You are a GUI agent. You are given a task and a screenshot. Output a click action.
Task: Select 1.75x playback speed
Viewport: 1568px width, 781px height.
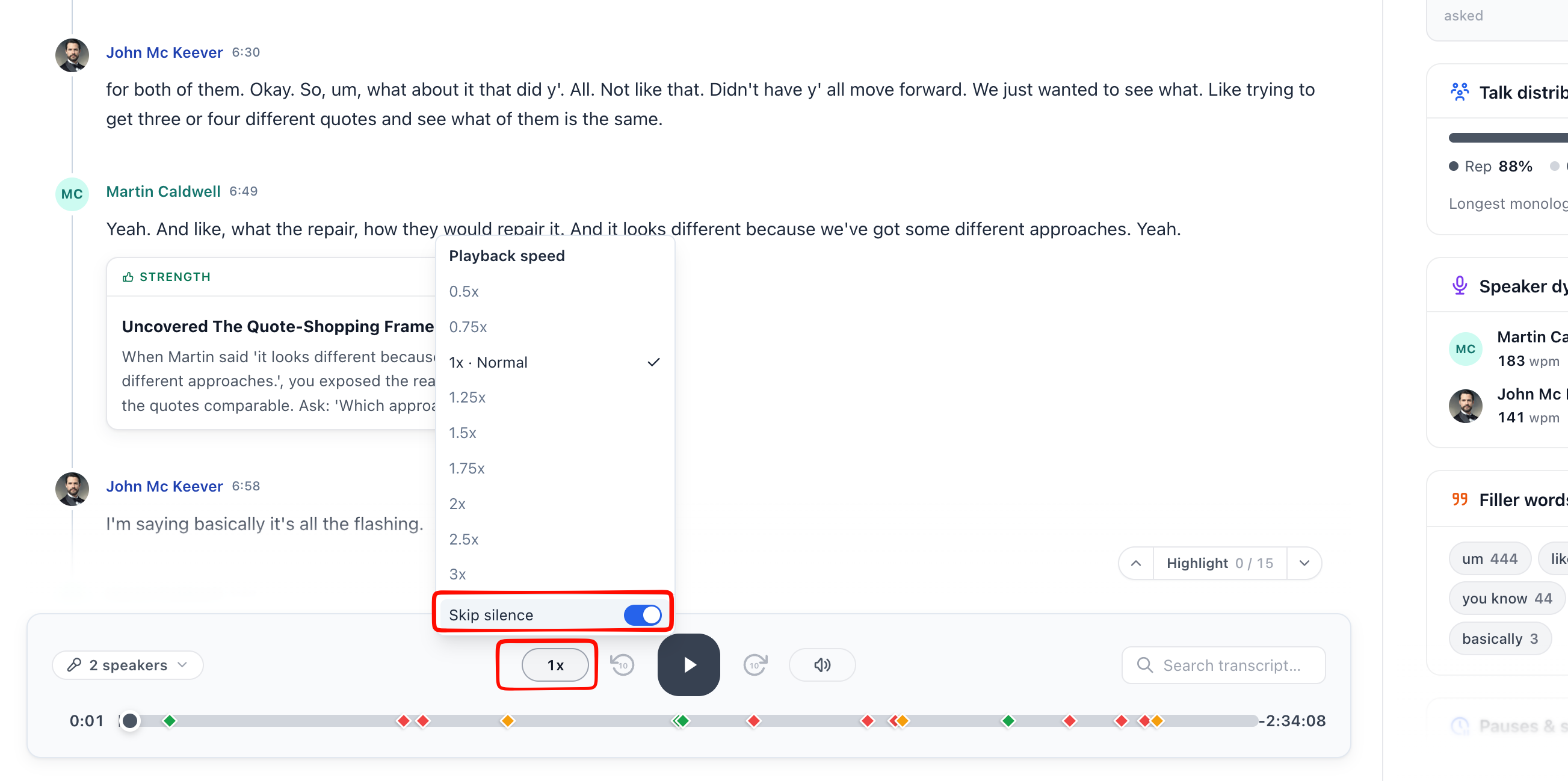point(554,468)
